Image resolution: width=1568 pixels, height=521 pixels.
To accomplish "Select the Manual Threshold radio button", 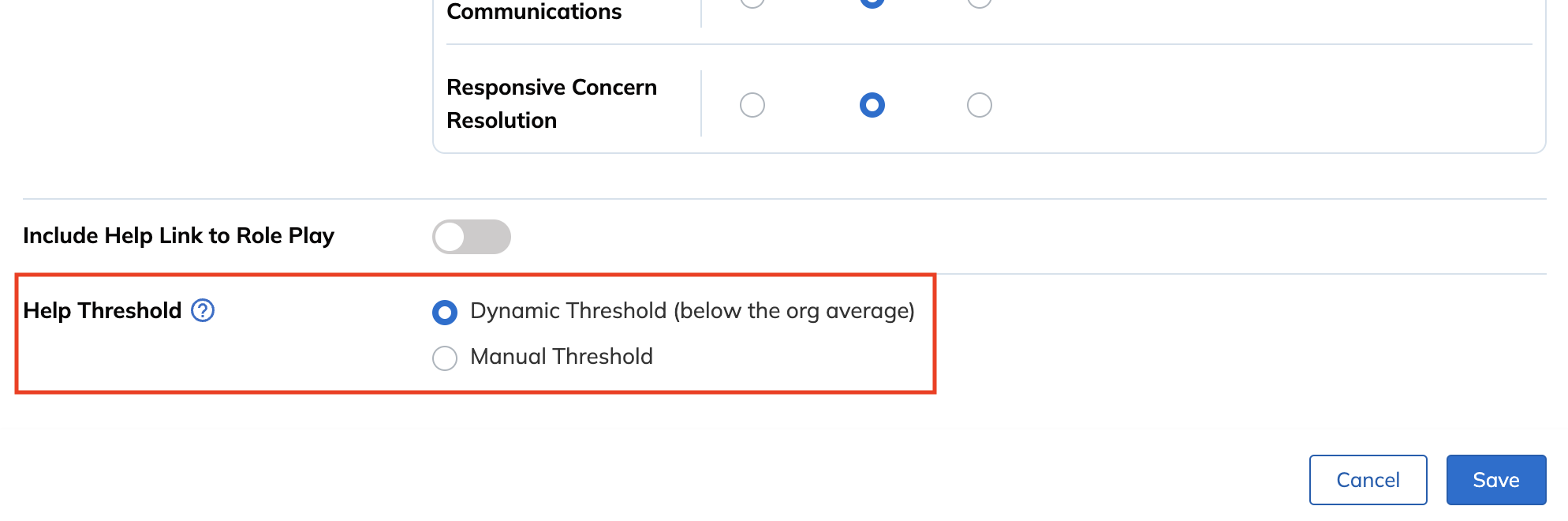I will [445, 358].
